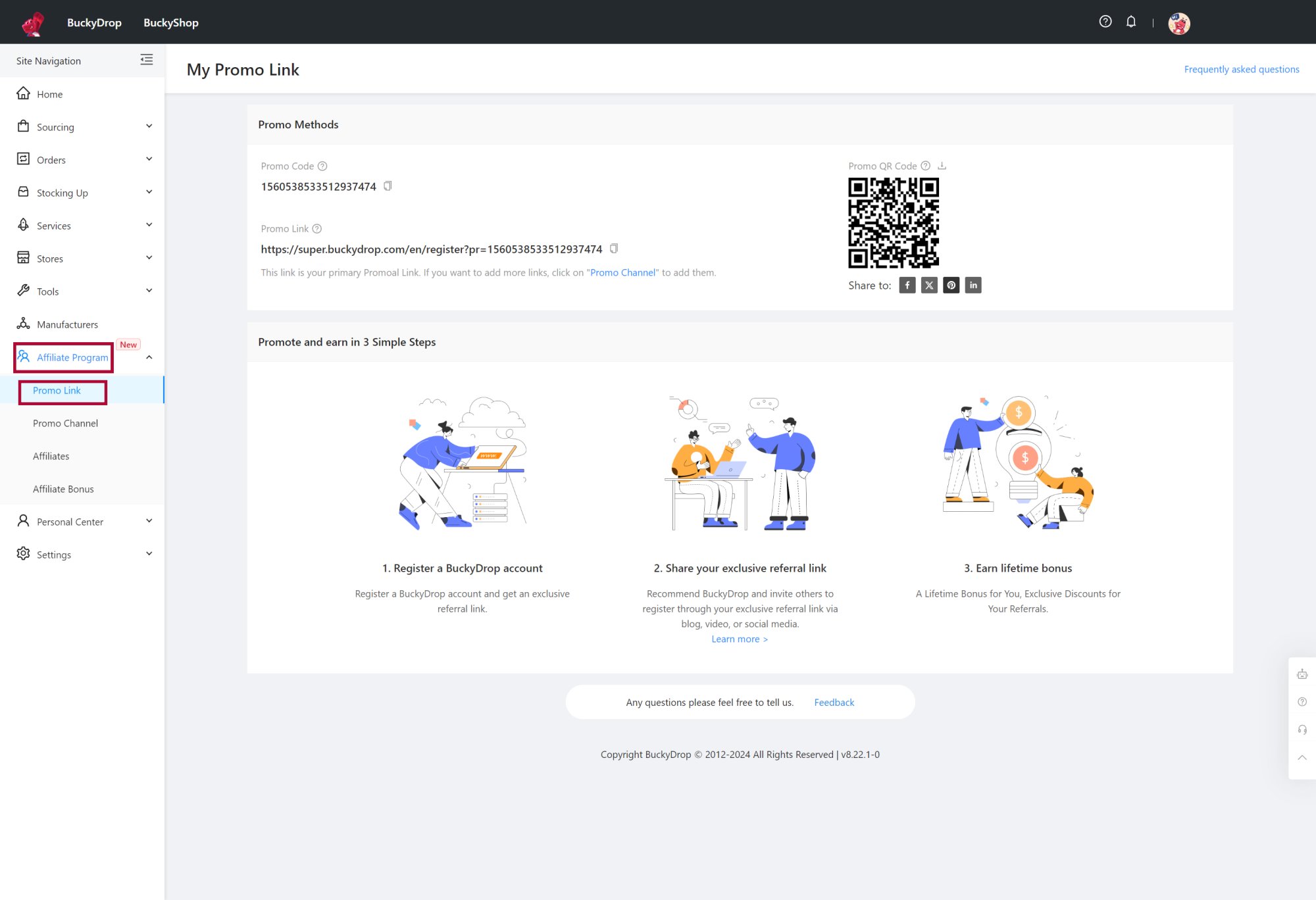The height and width of the screenshot is (900, 1316).
Task: Copy the Promo Link URL
Action: (614, 249)
